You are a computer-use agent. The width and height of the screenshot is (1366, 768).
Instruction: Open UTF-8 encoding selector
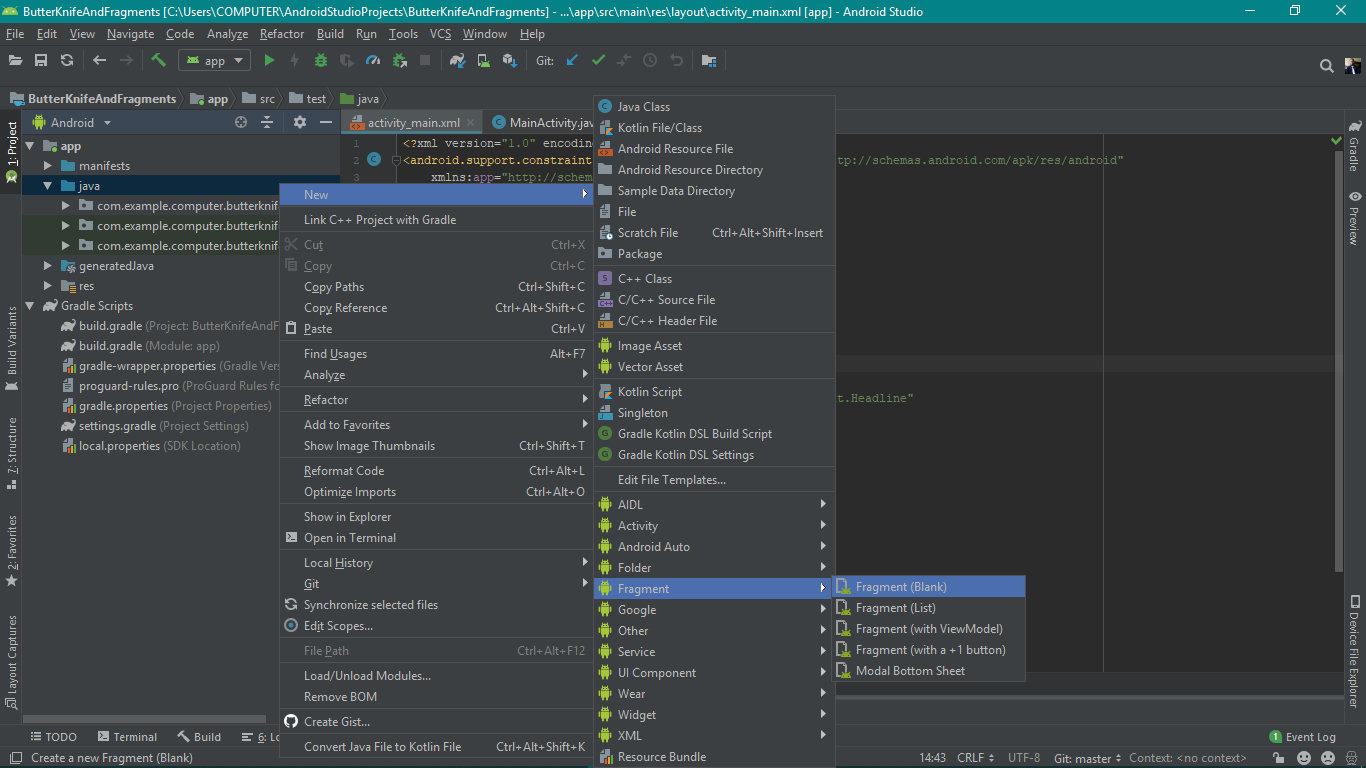pyautogui.click(x=1024, y=758)
